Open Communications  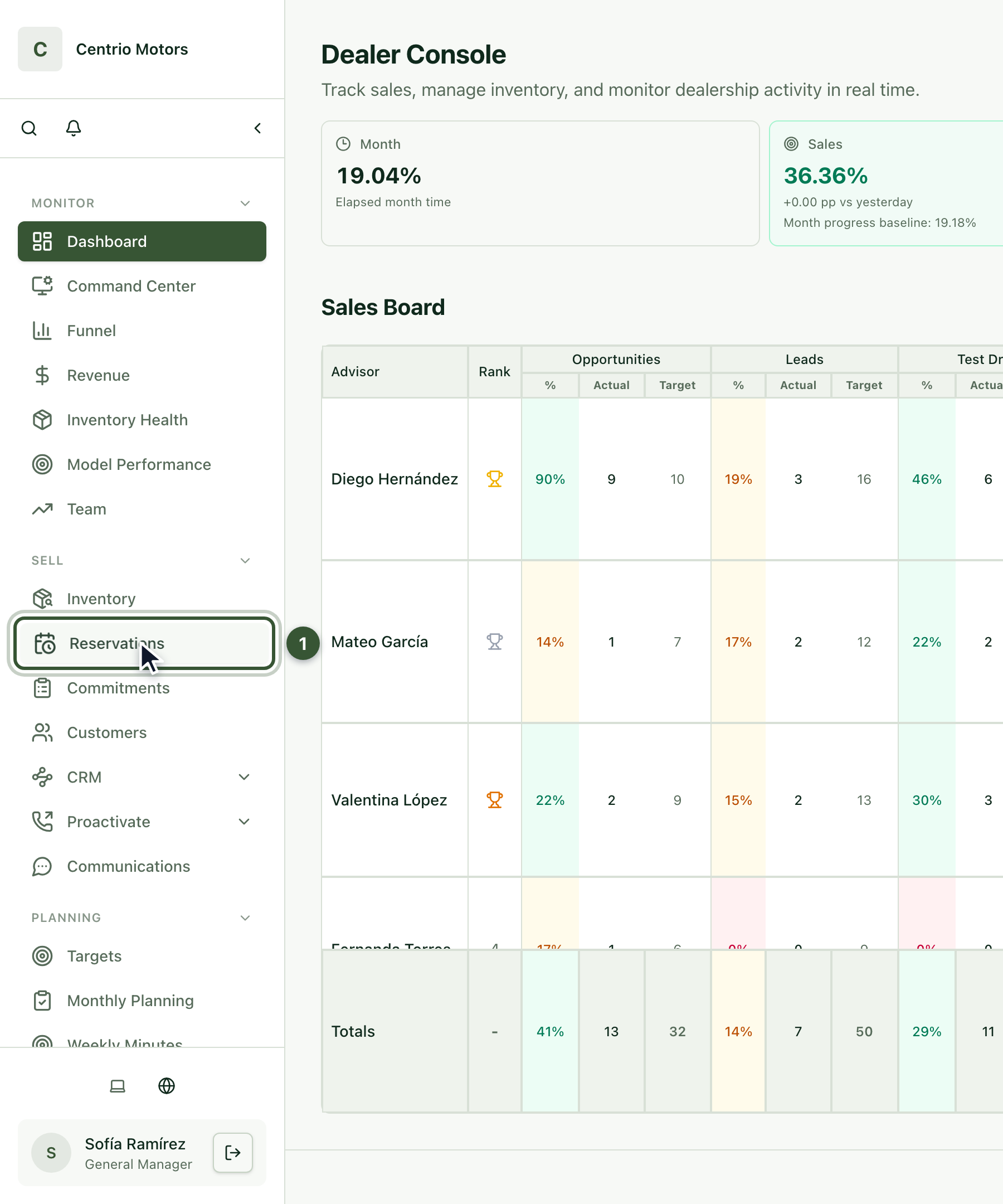click(x=142, y=866)
